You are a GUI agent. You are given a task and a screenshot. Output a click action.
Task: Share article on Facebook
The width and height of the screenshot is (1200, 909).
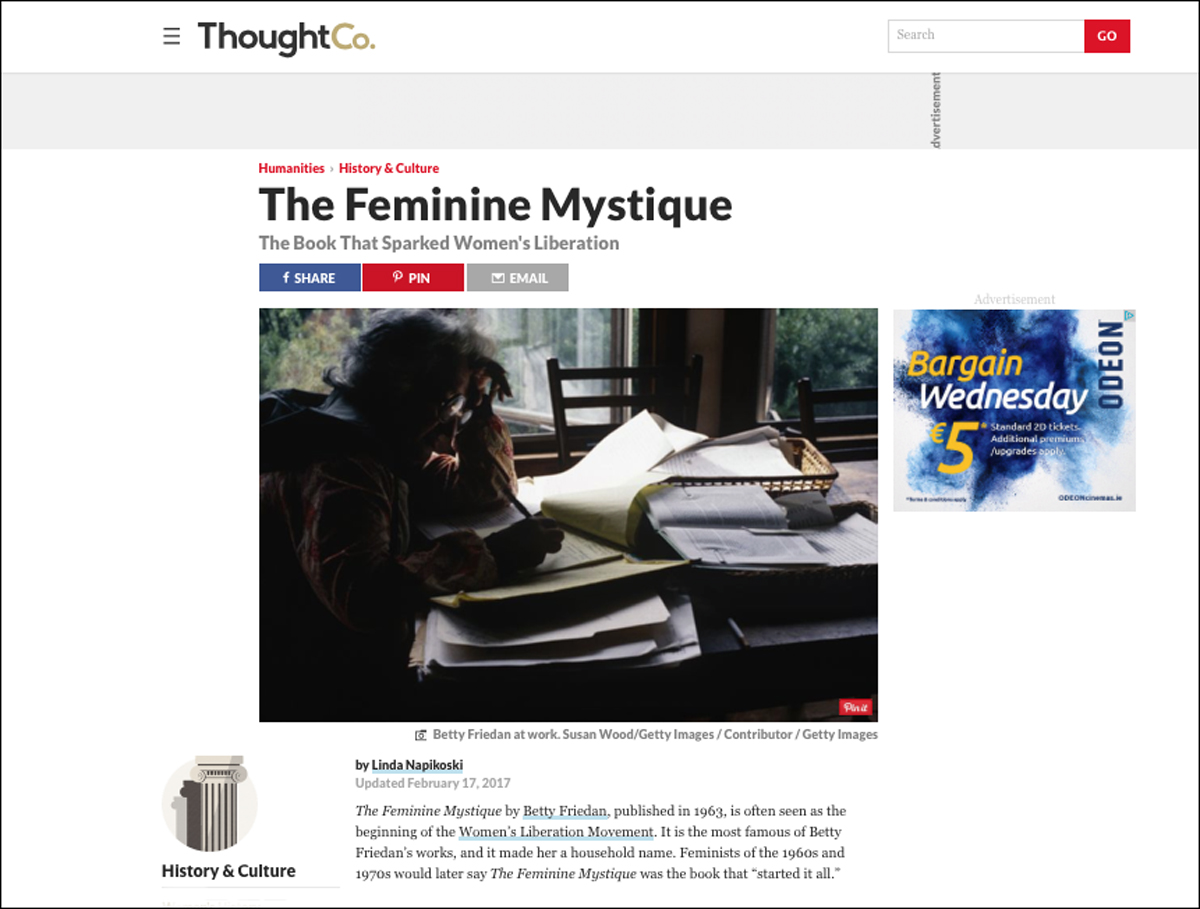click(310, 278)
